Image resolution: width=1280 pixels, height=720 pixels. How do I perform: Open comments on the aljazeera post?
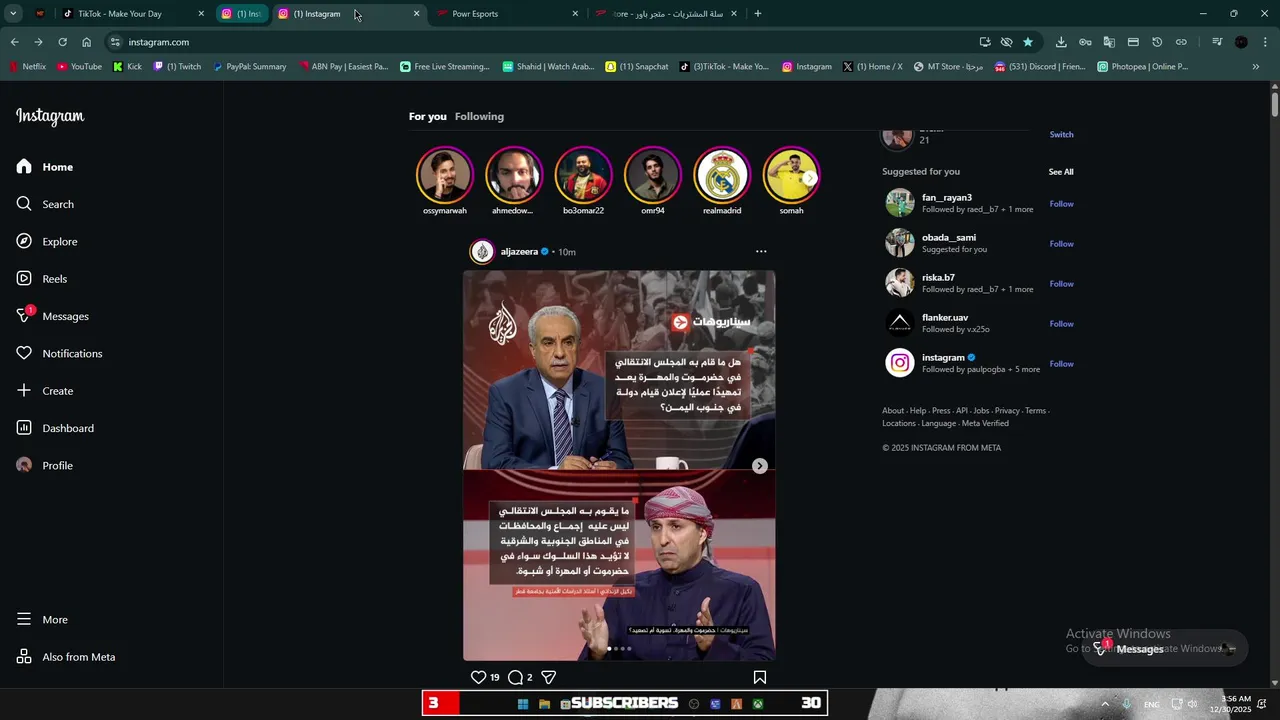515,677
